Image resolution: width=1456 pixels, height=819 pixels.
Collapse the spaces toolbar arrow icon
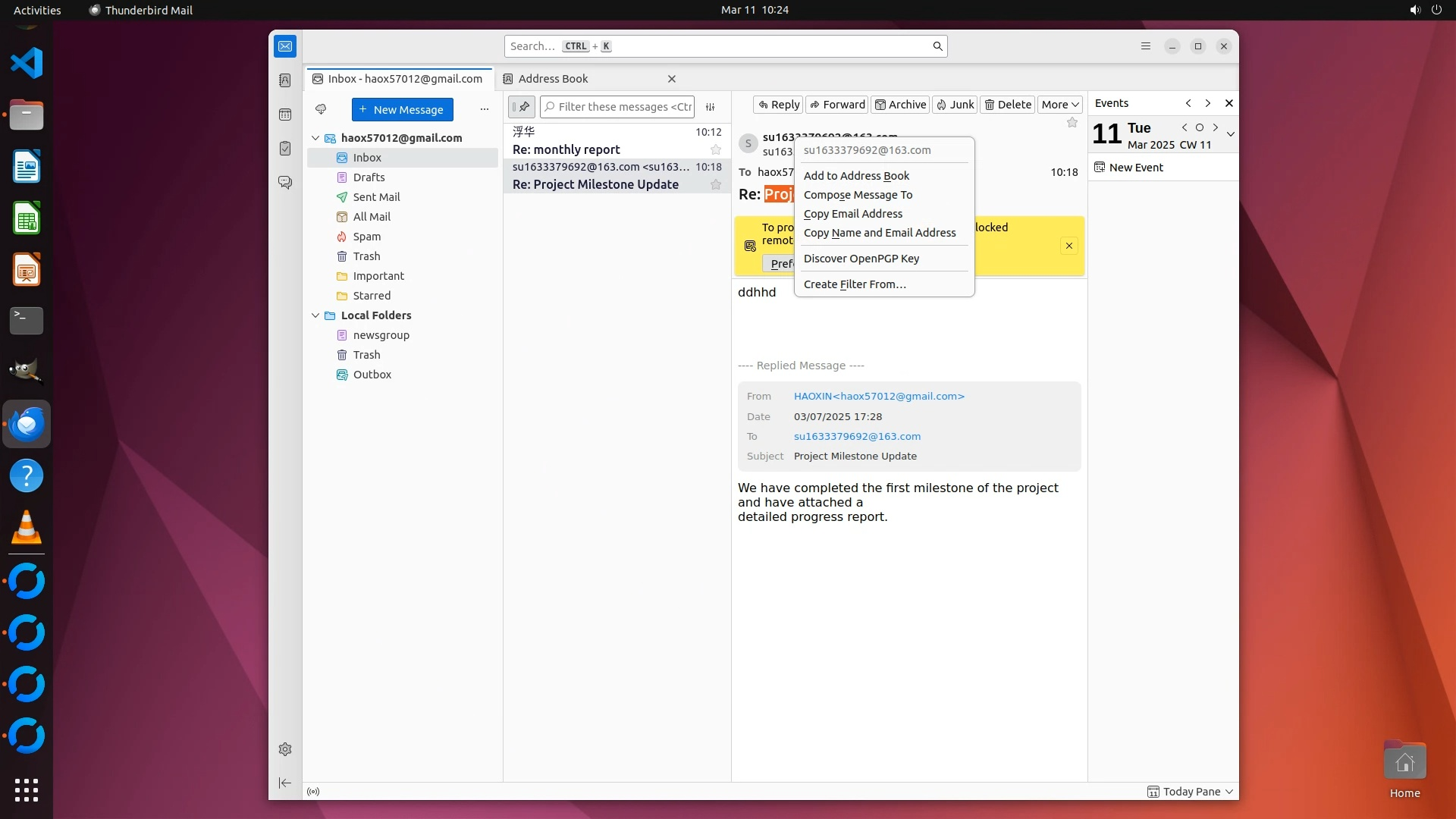285,783
